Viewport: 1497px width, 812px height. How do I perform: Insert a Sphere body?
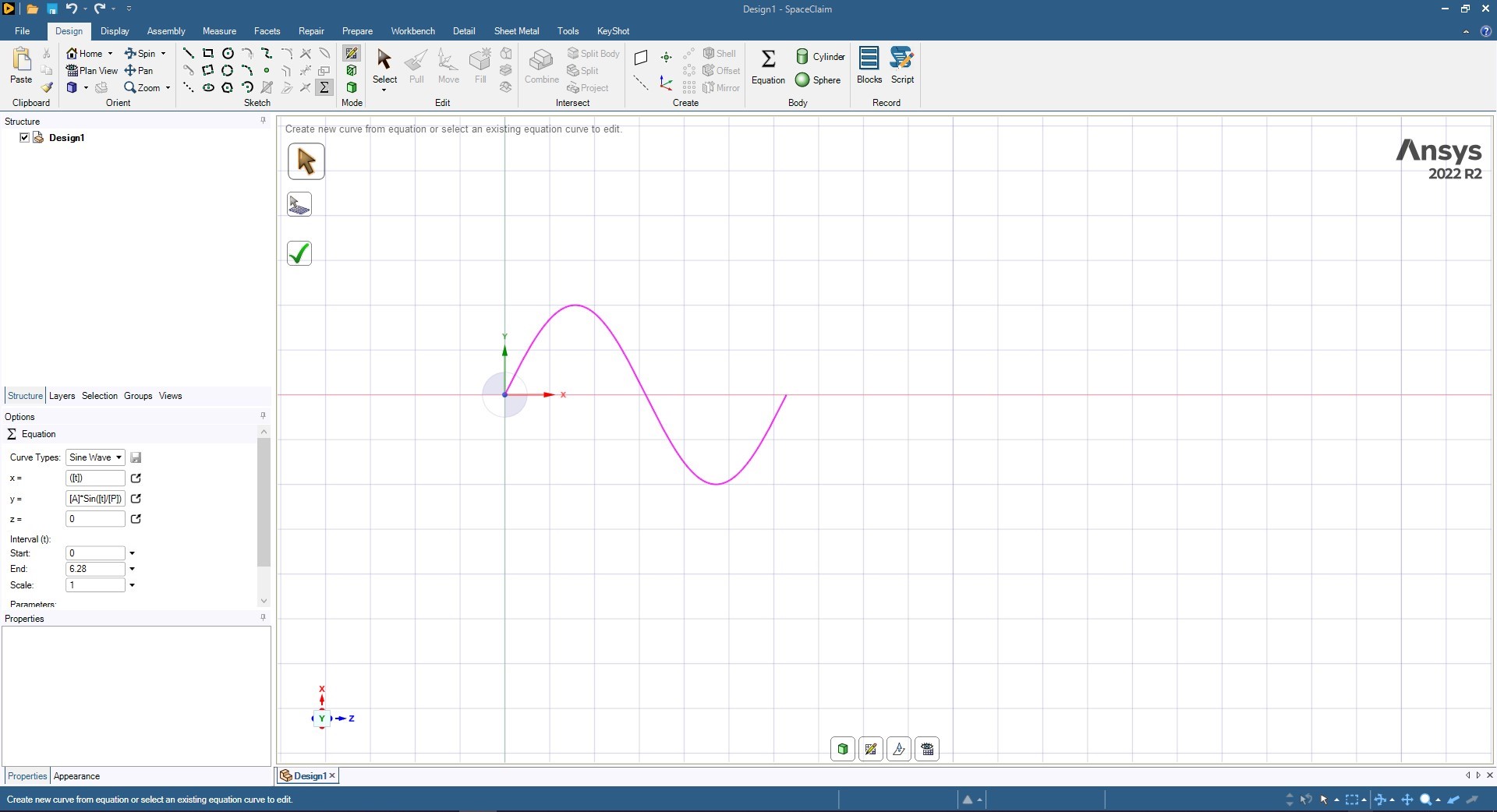click(818, 79)
